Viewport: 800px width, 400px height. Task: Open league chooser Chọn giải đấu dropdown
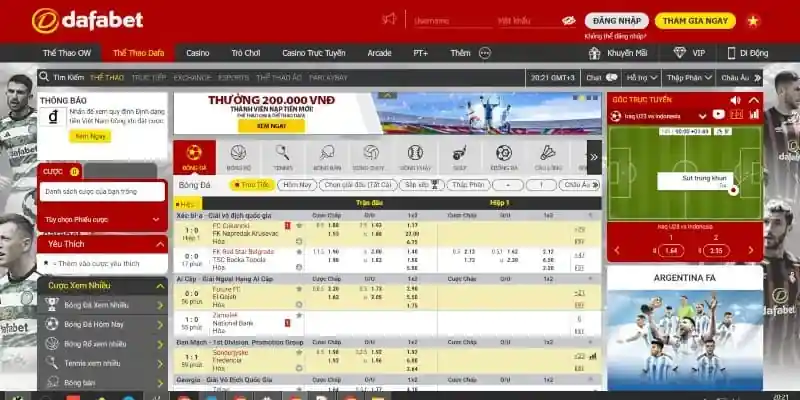(358, 185)
